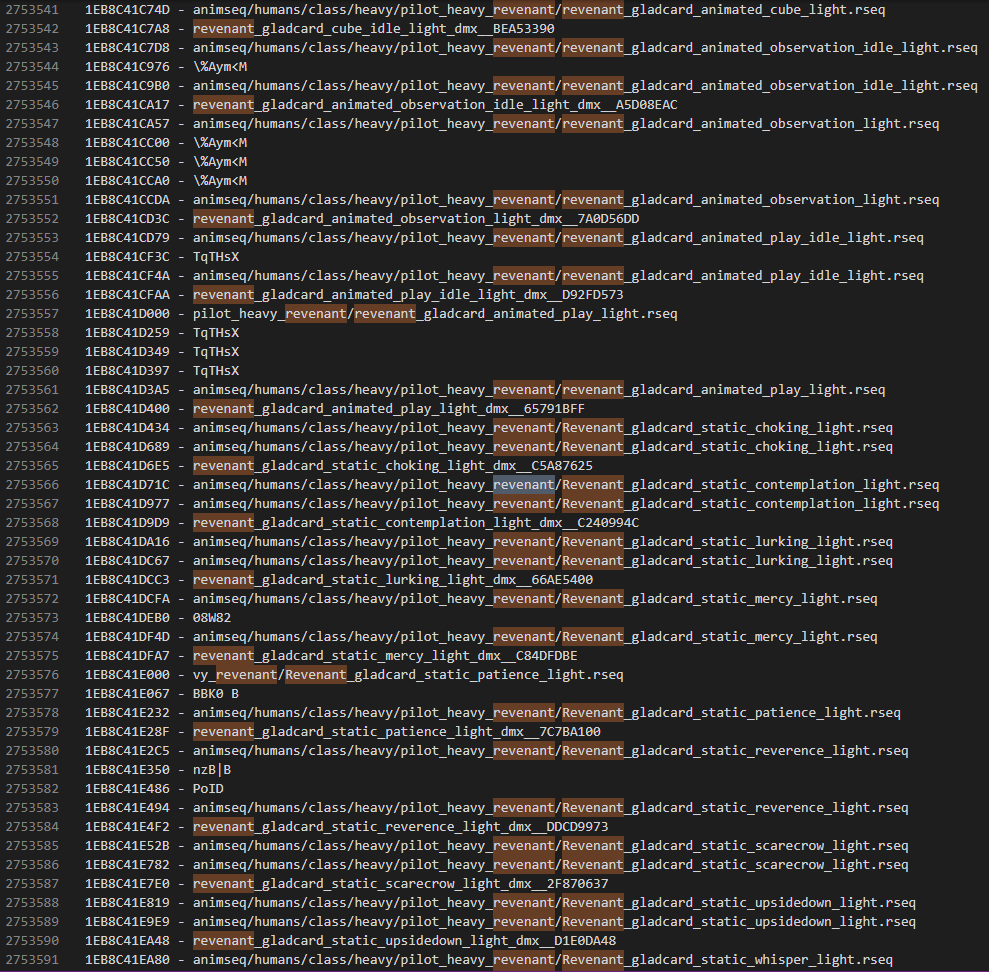Click the hex address 1EB8C41EA80
The height and width of the screenshot is (972, 989).
128,960
